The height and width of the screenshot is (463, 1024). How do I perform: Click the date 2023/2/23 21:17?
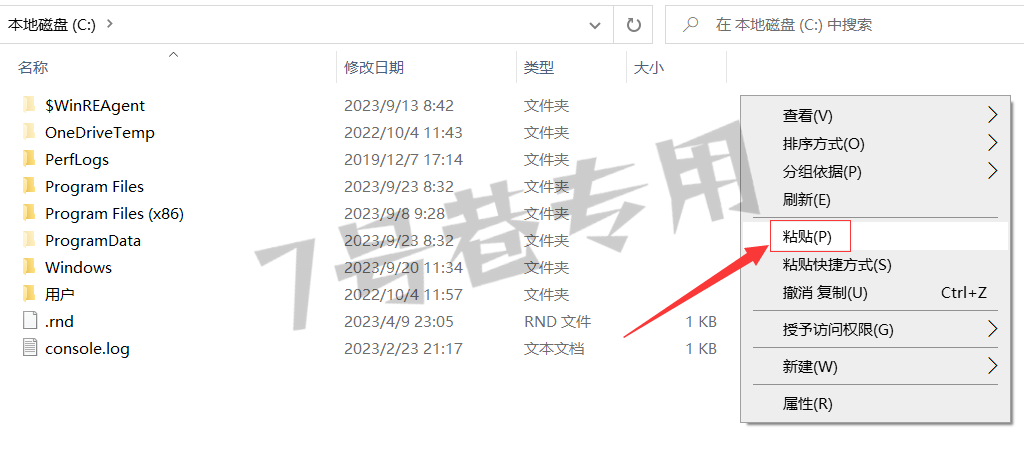(x=403, y=348)
